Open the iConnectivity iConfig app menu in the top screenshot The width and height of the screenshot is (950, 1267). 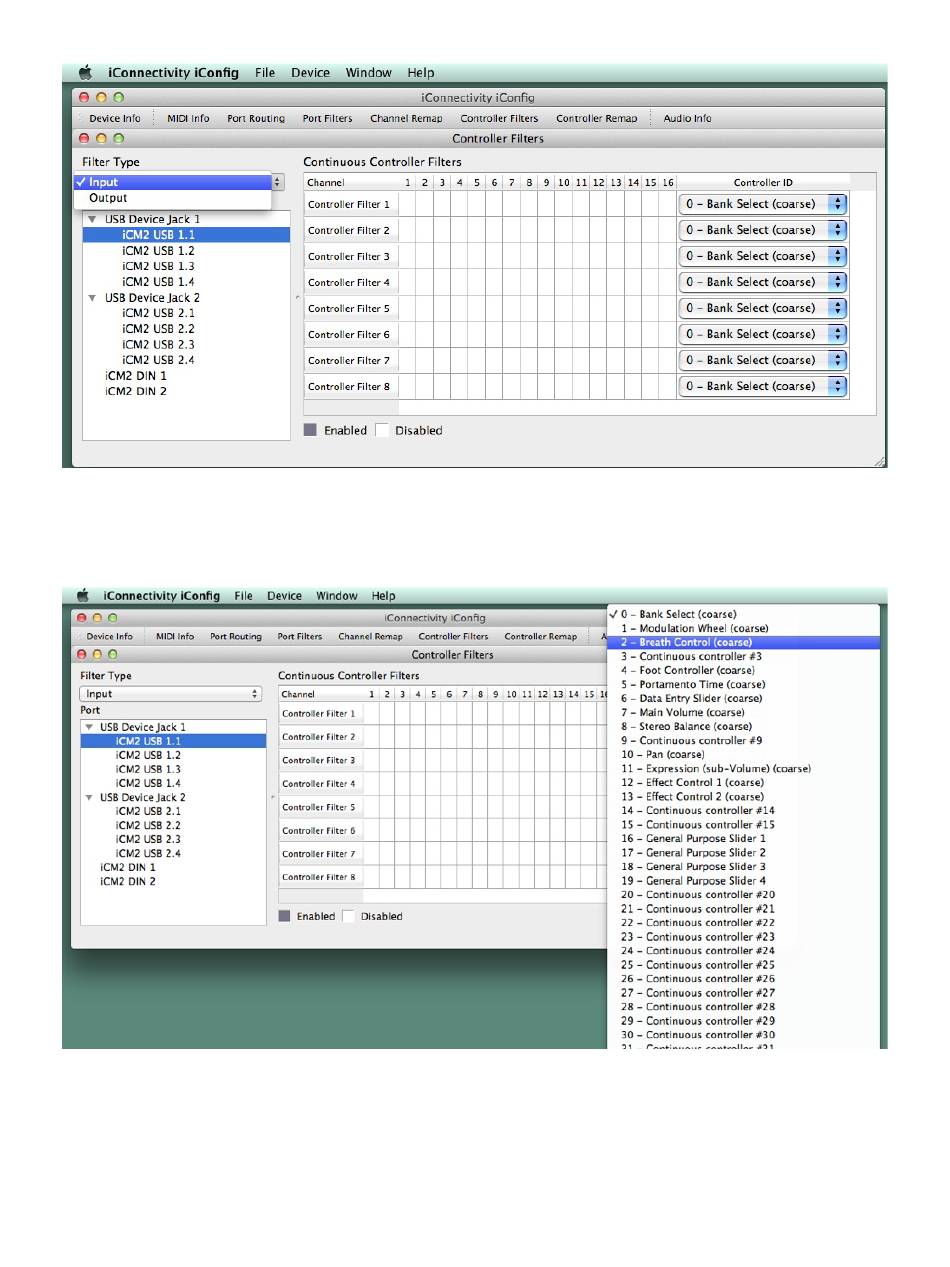coord(173,72)
